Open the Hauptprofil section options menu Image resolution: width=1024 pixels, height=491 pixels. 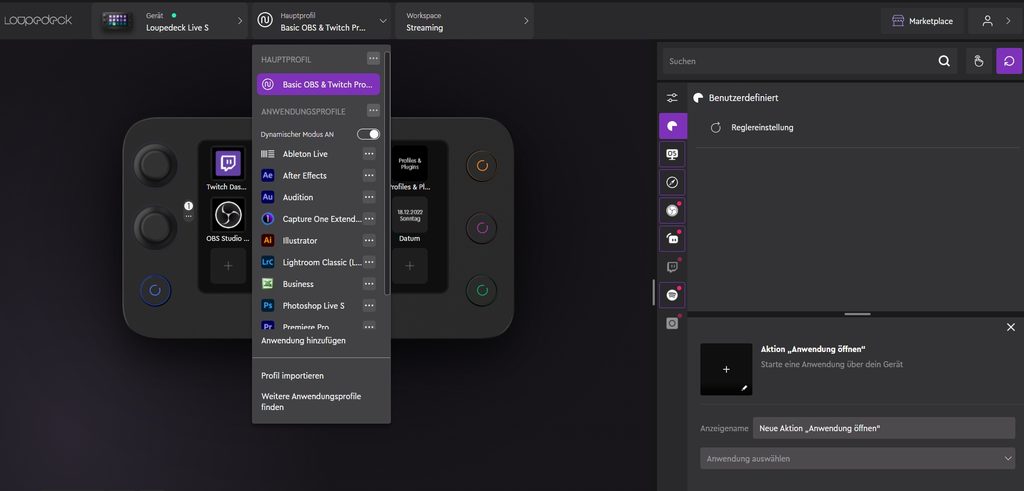tap(373, 59)
